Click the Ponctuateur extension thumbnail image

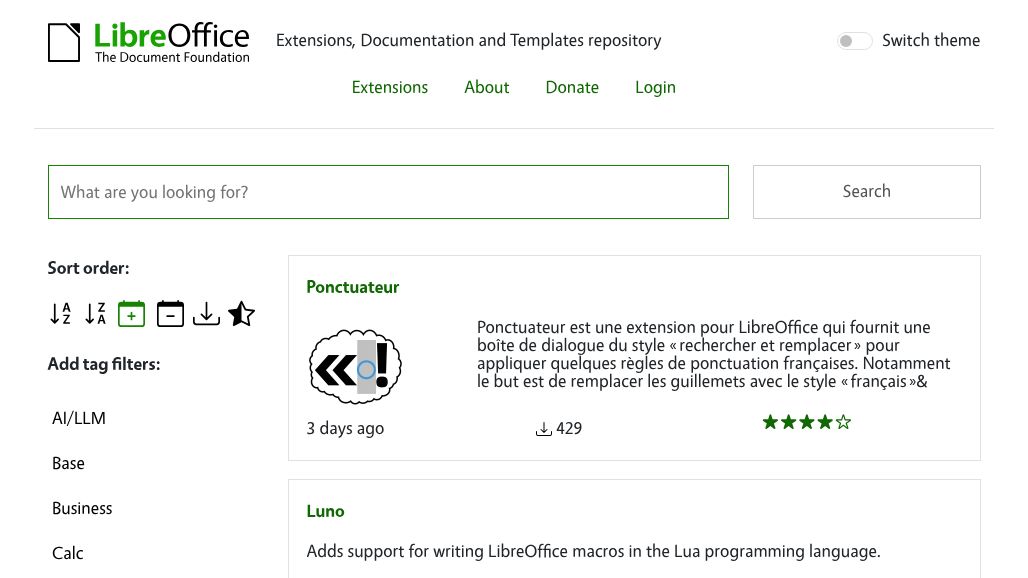355,366
